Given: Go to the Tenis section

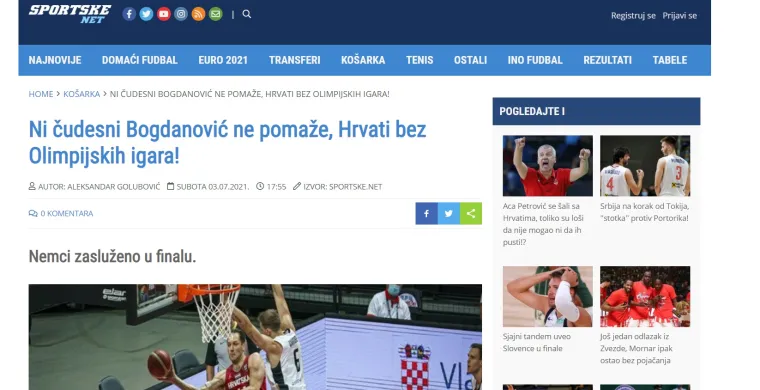Looking at the screenshot, I should pyautogui.click(x=420, y=60).
